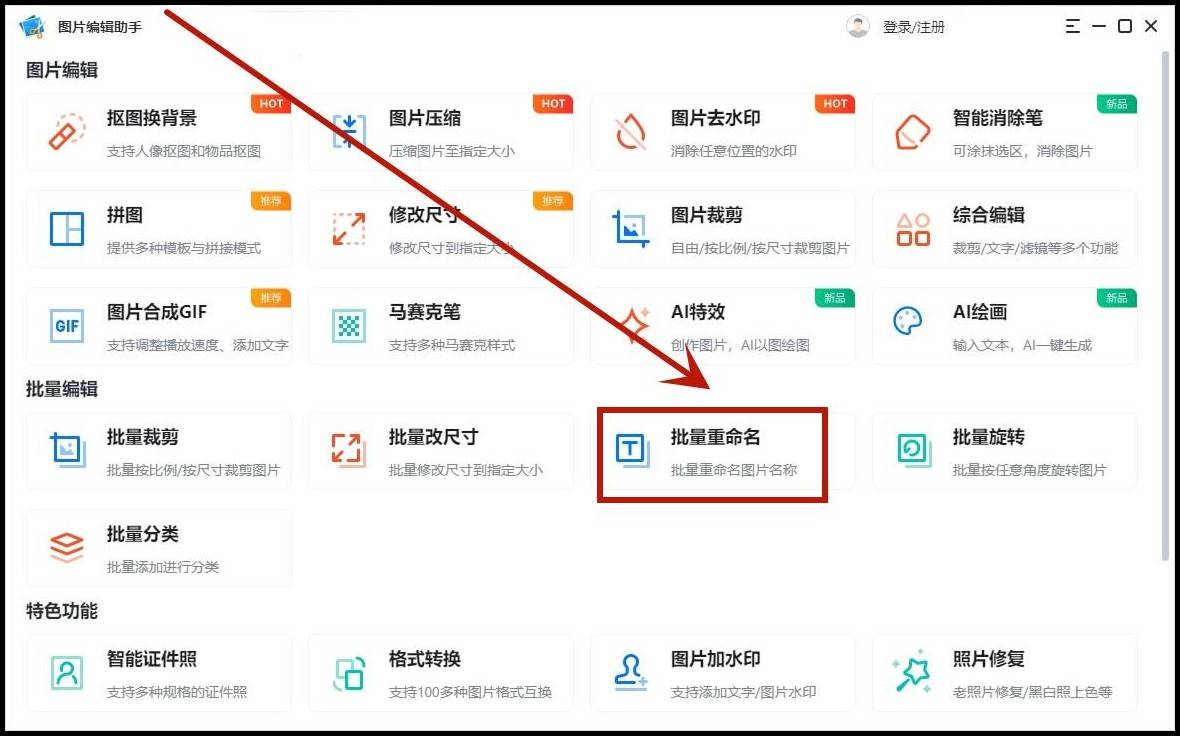
Task: Click the 批量编辑 section heading
Action: click(62, 389)
